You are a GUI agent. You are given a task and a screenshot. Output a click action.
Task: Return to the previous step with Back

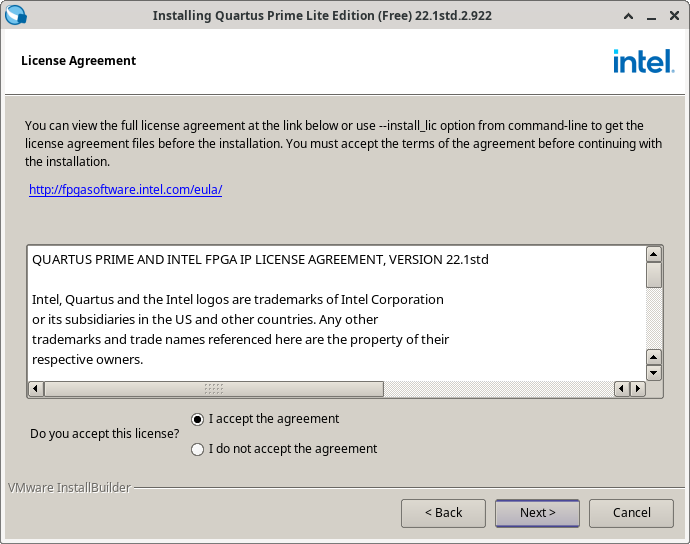tap(443, 513)
